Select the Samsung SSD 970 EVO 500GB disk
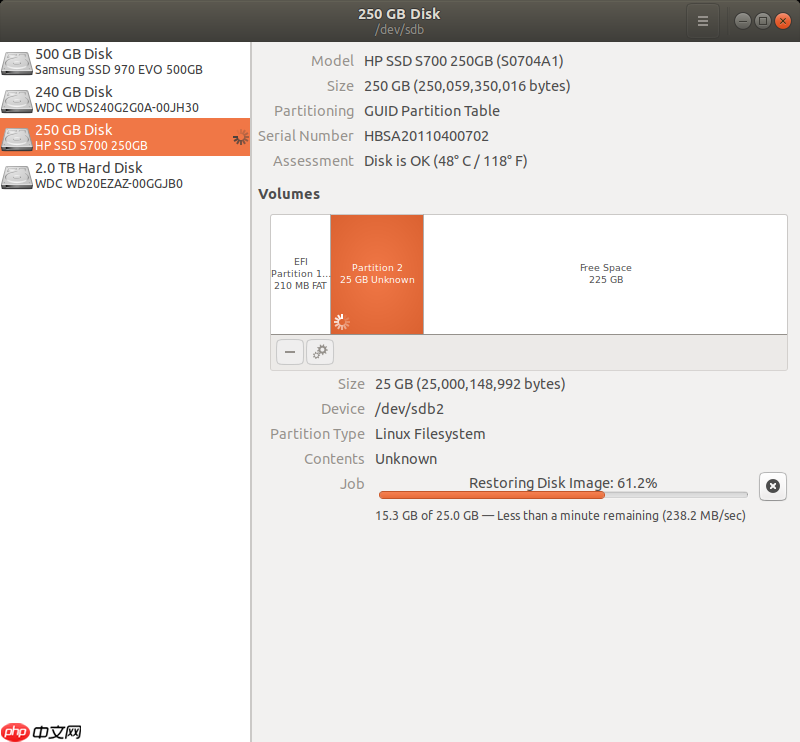Image resolution: width=800 pixels, height=742 pixels. (125, 61)
